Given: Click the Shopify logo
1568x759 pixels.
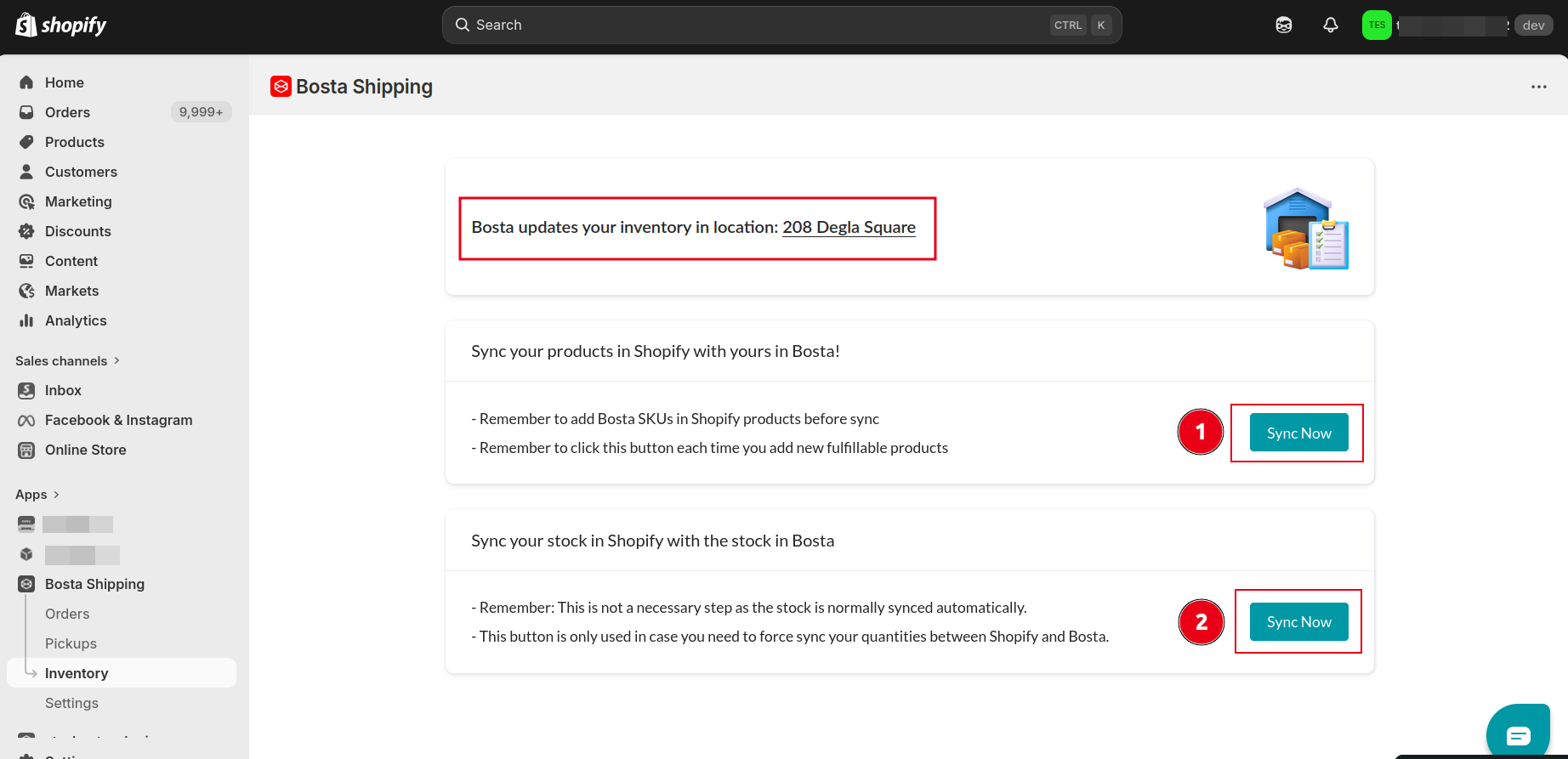Looking at the screenshot, I should tap(61, 25).
